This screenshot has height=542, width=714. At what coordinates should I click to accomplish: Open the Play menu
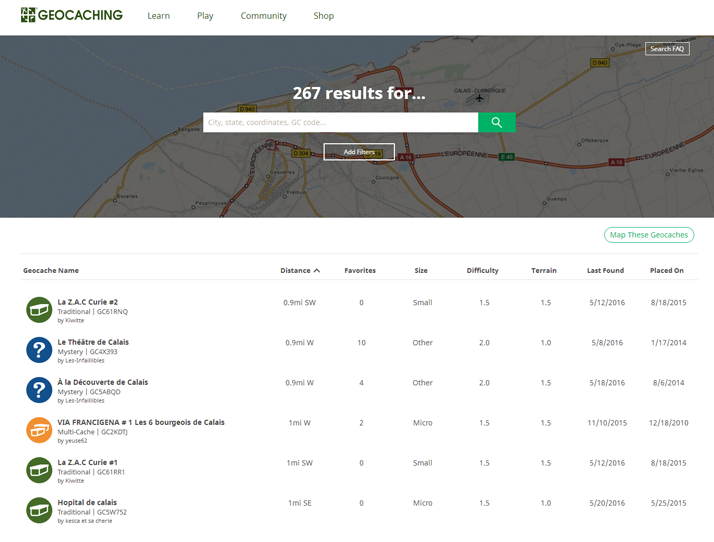pos(205,16)
